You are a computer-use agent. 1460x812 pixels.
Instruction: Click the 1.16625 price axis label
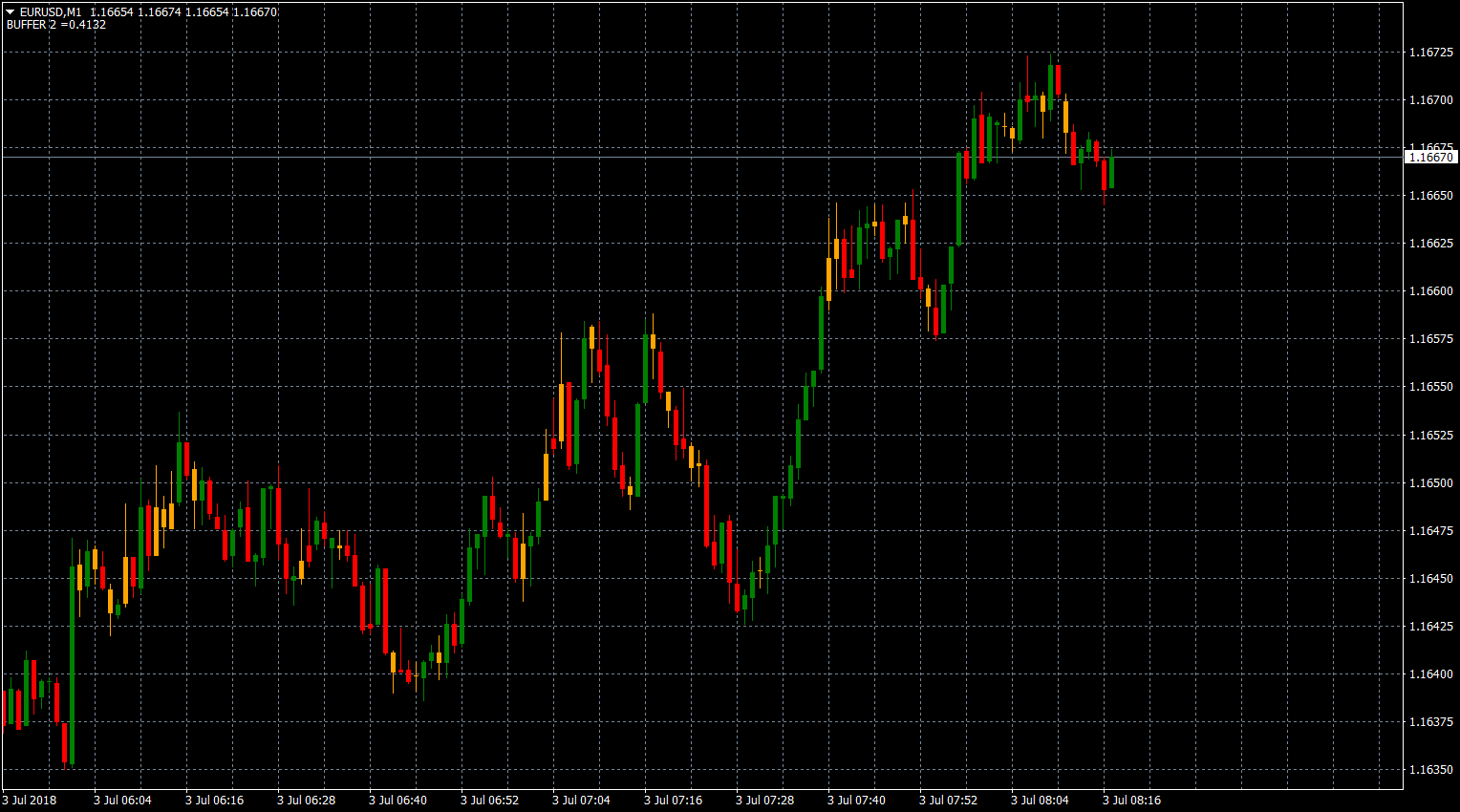tap(1431, 244)
